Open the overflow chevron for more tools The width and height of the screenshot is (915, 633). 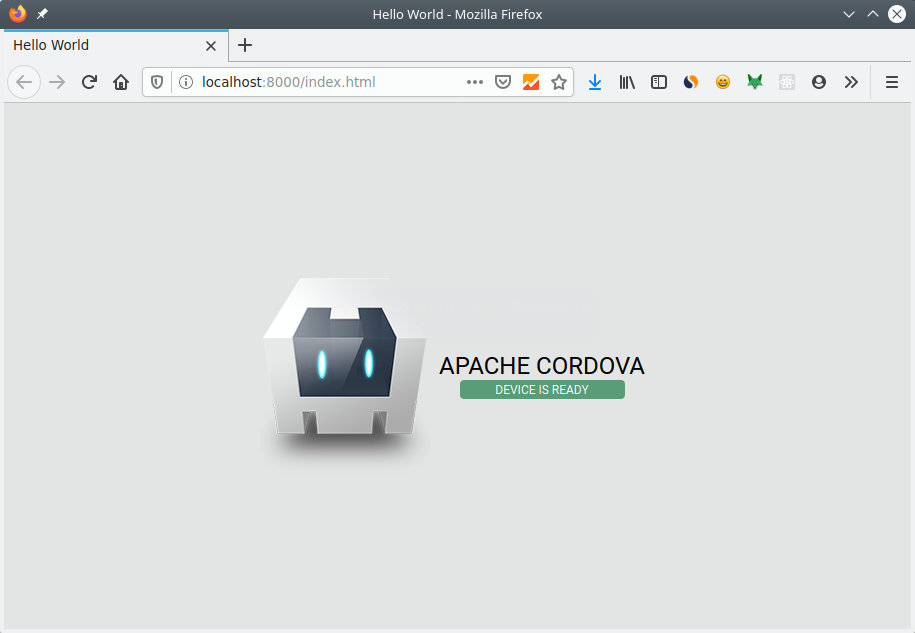coord(851,82)
